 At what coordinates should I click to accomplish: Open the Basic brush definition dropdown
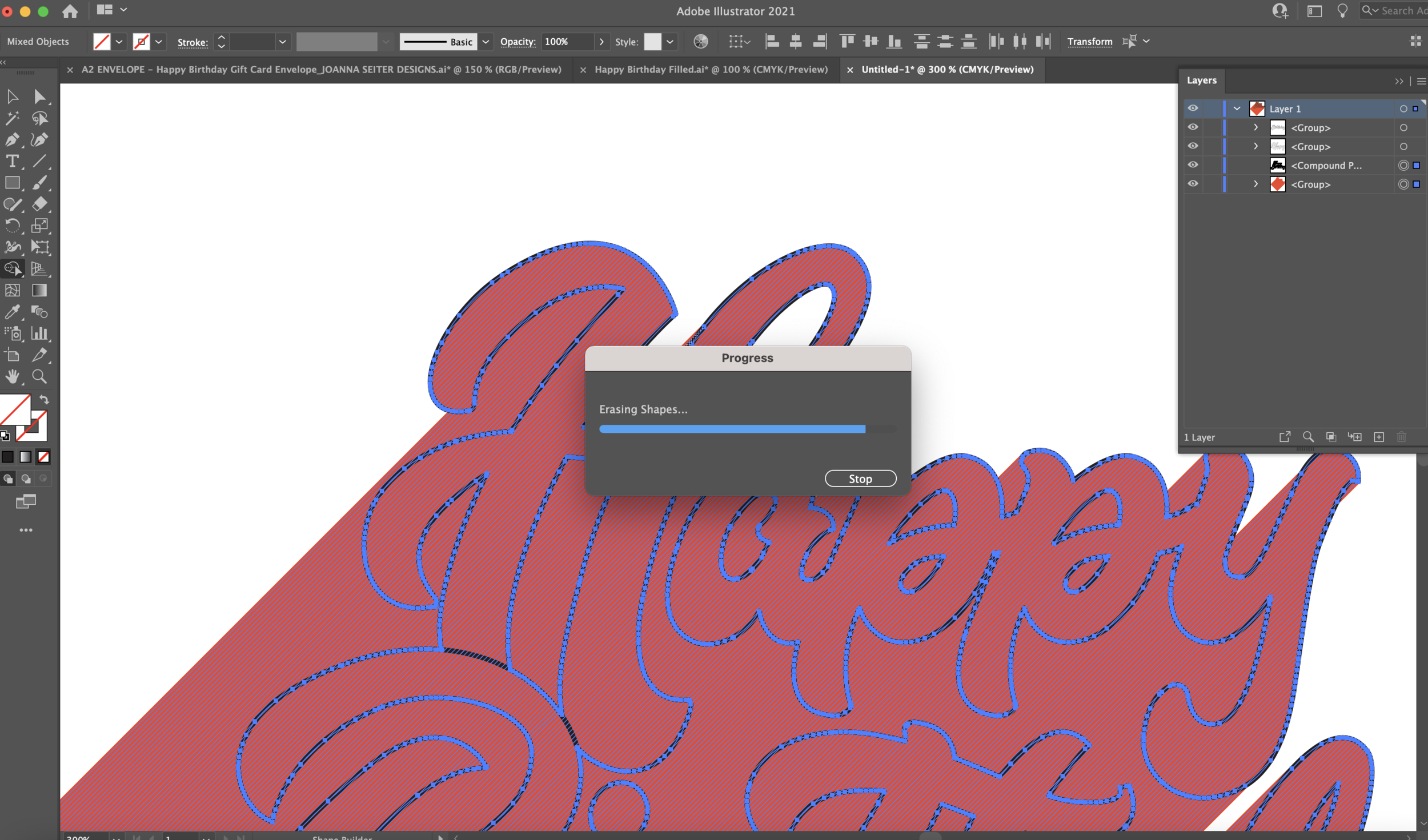click(x=486, y=42)
